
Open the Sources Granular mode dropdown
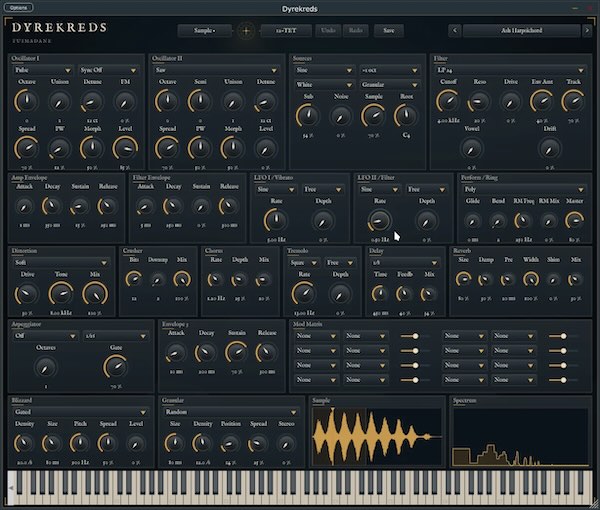click(x=389, y=85)
